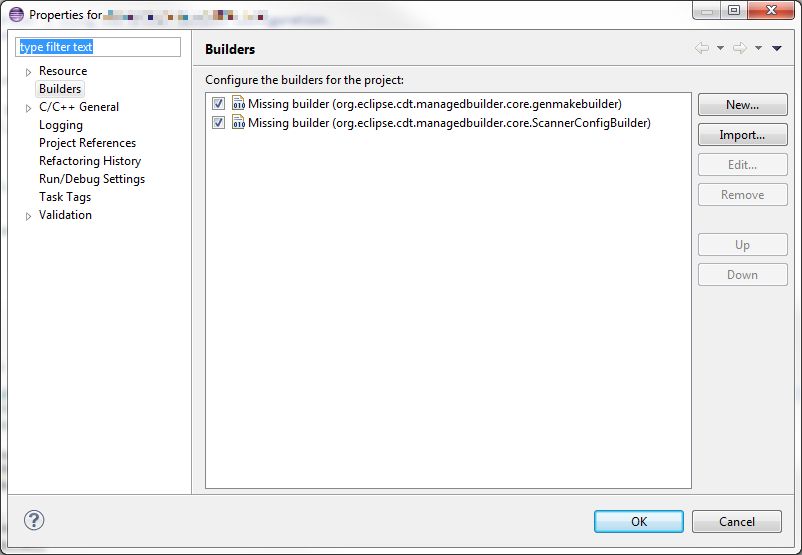The width and height of the screenshot is (802, 555).
Task: Open the C/C++ General page
Action: pyautogui.click(x=79, y=107)
